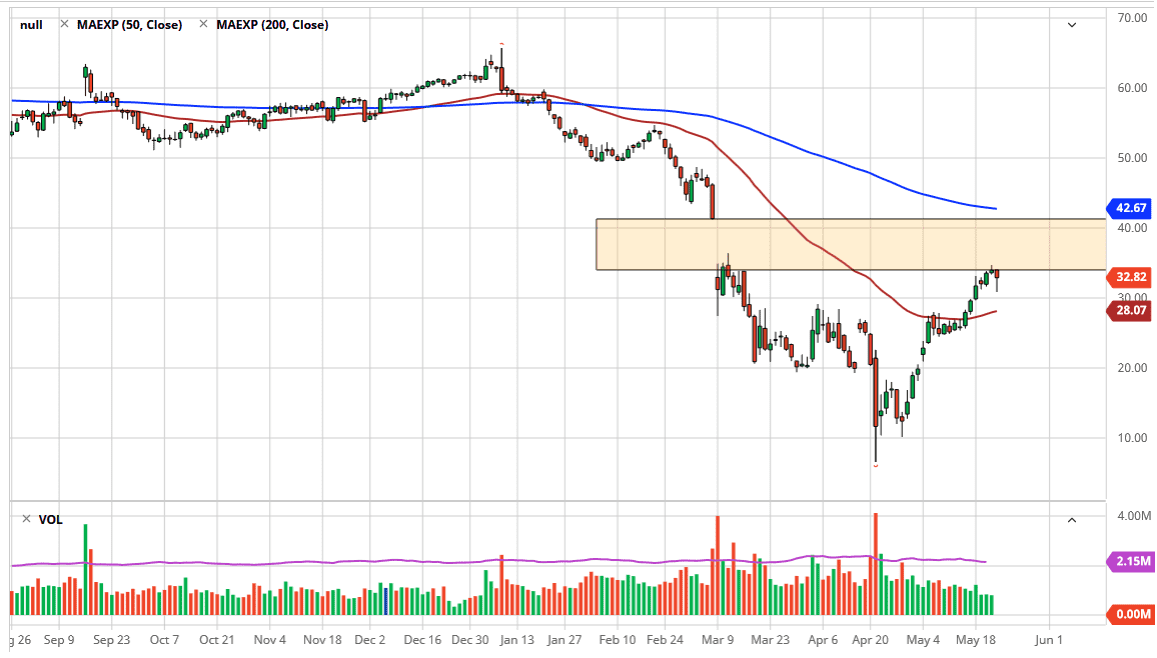Click the red 0.00M volume tag
The height and width of the screenshot is (658, 1157).
pyautogui.click(x=1131, y=614)
